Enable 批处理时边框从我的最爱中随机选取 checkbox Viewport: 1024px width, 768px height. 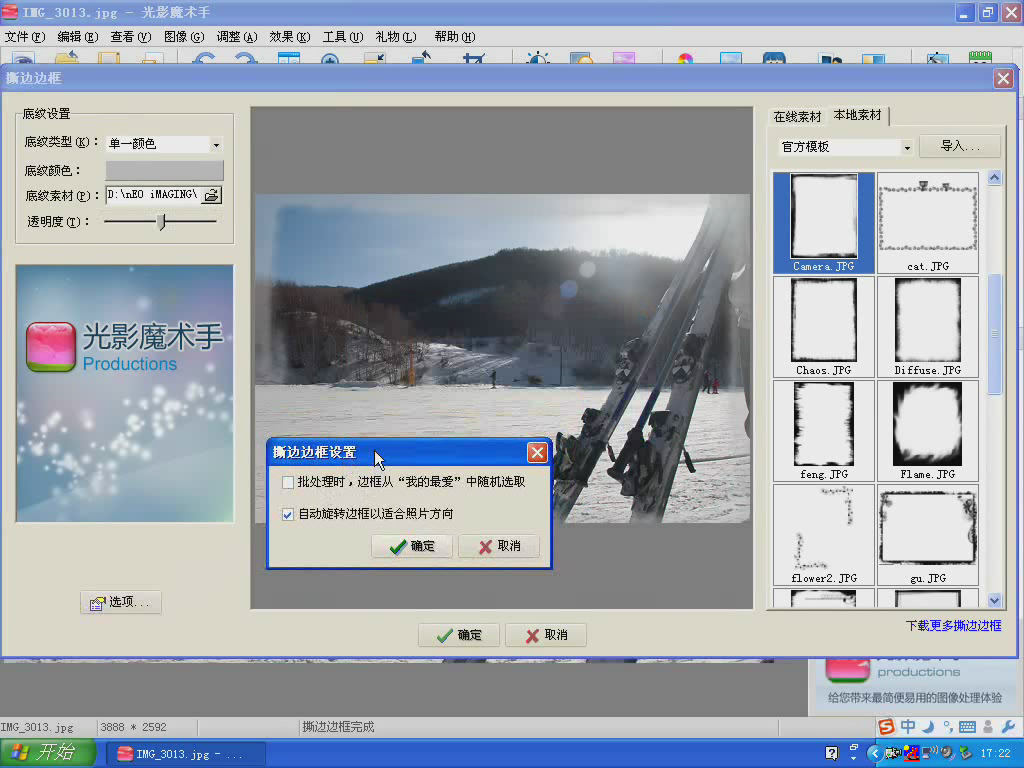pos(287,483)
